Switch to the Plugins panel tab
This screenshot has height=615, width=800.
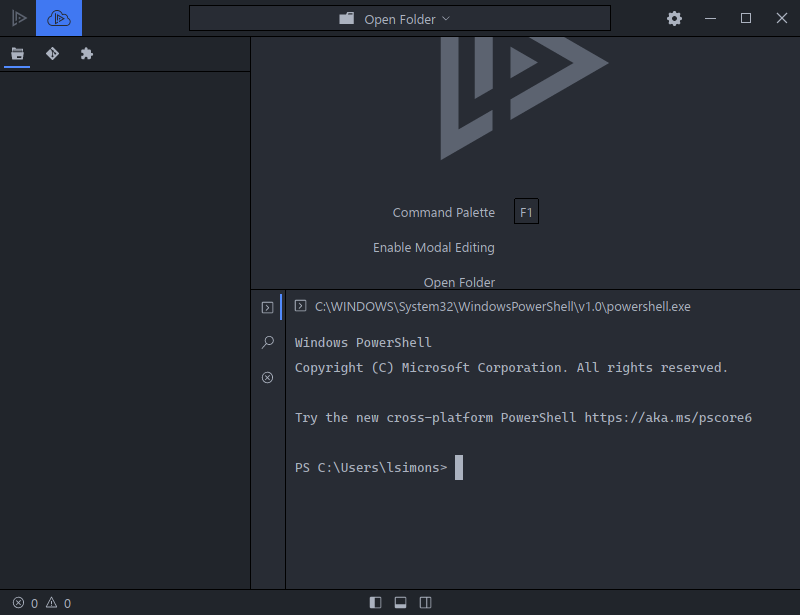tap(87, 54)
